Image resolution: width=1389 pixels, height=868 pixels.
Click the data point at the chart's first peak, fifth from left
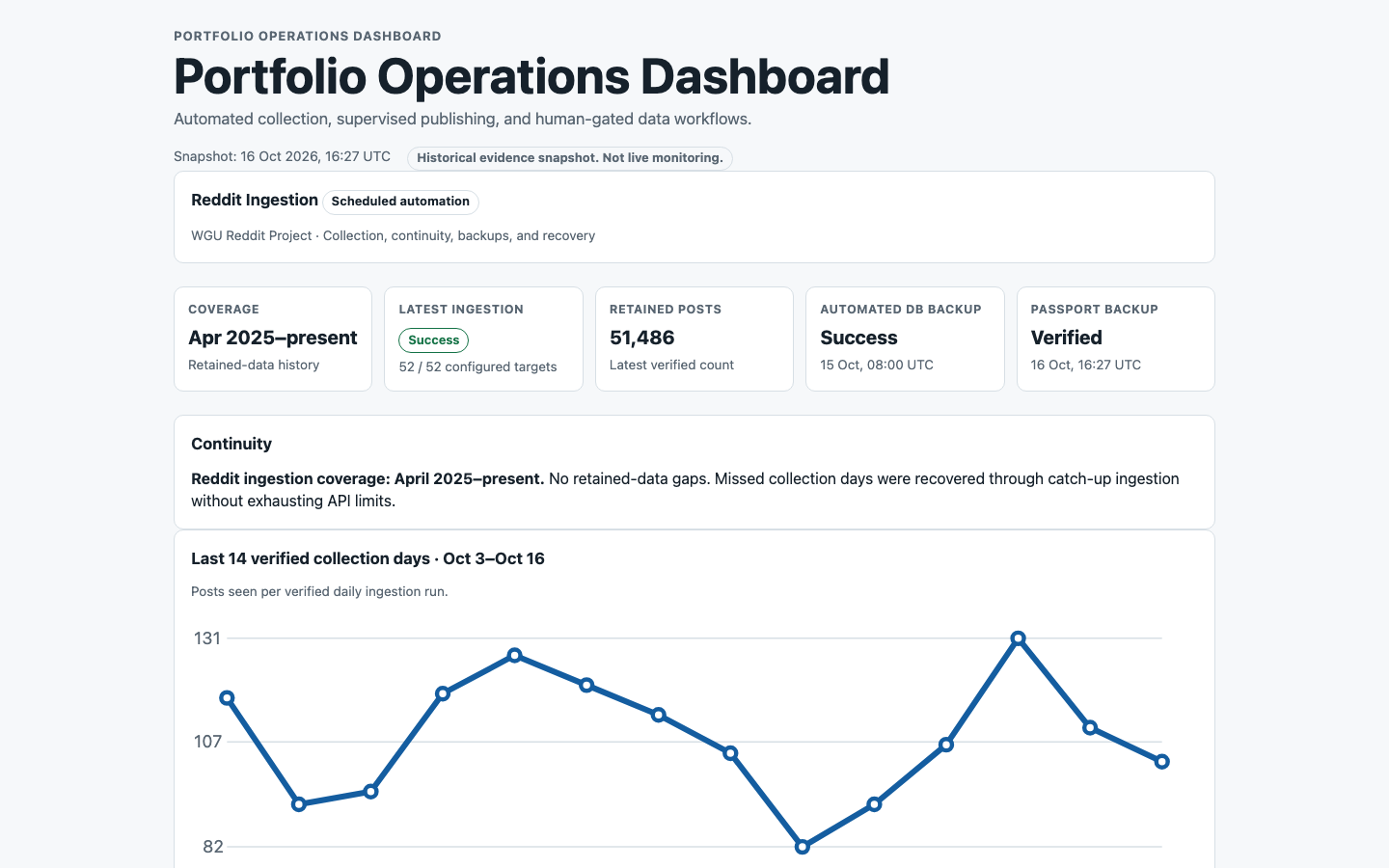[x=514, y=656]
